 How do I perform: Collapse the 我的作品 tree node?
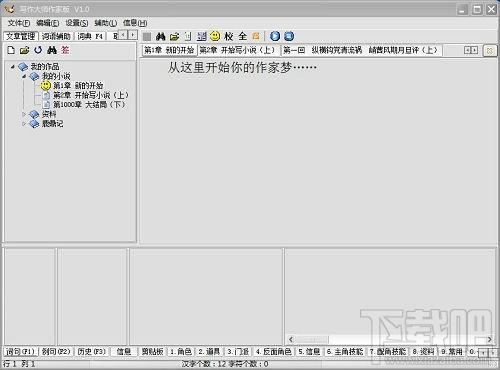(12, 67)
